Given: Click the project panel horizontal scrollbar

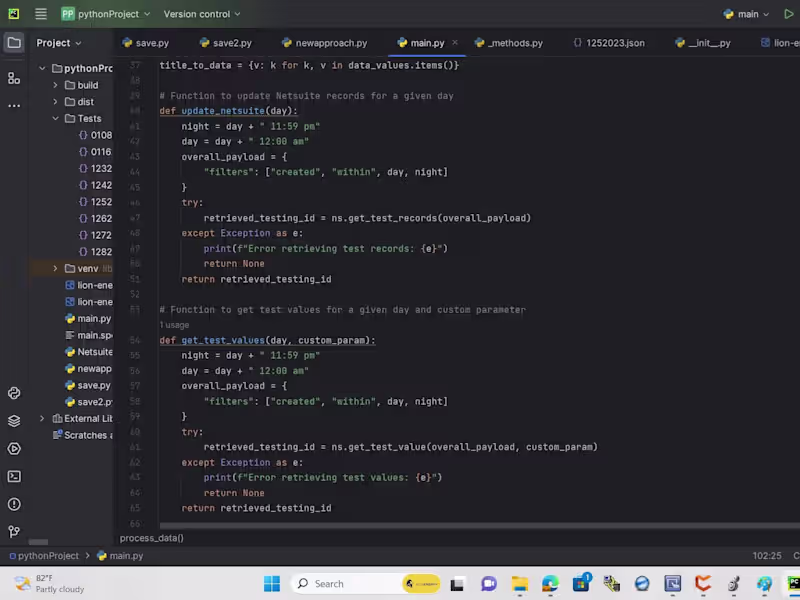Looking at the screenshot, I should (38, 542).
